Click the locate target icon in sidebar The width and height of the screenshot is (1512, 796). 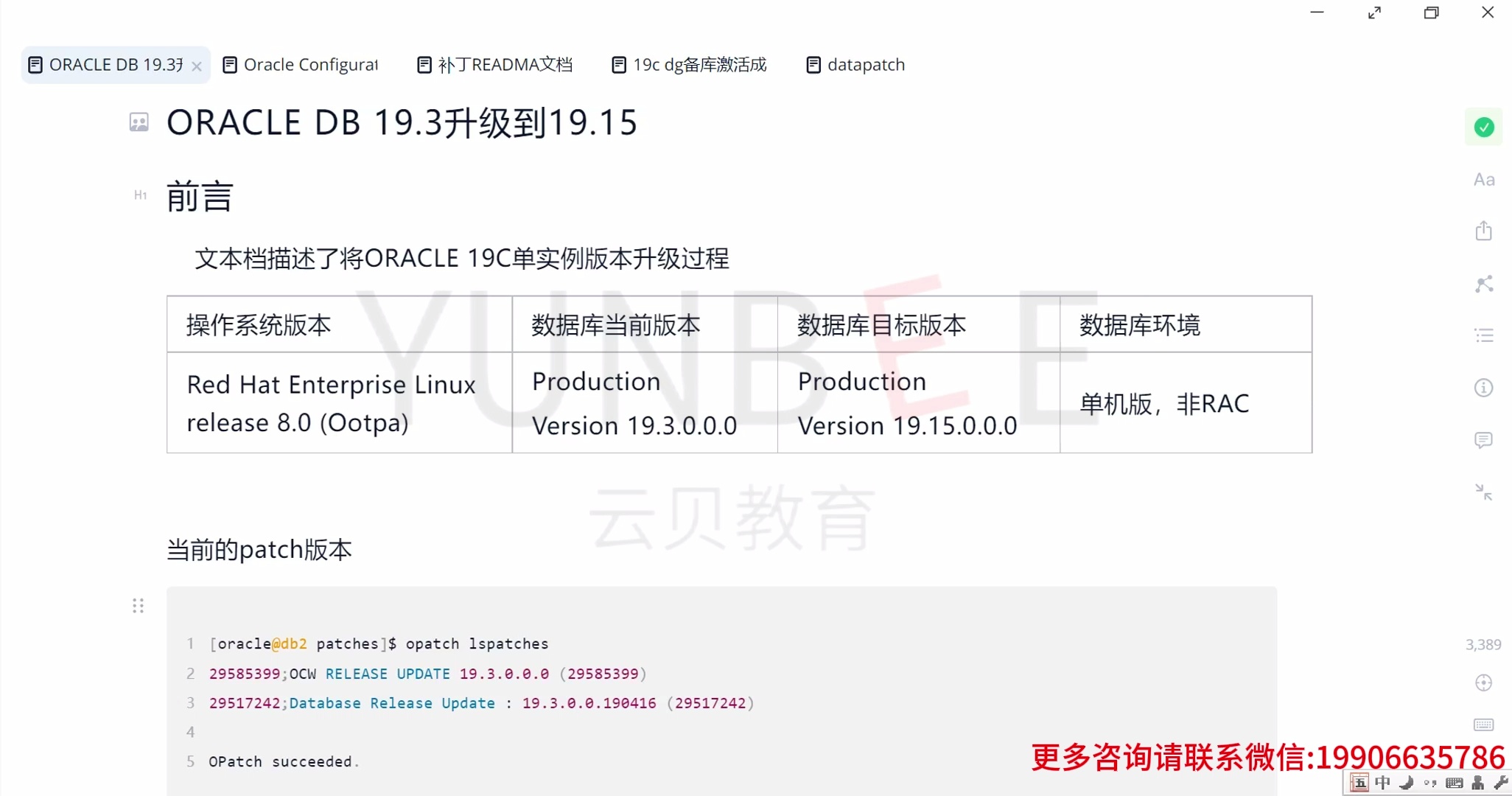pyautogui.click(x=1484, y=682)
